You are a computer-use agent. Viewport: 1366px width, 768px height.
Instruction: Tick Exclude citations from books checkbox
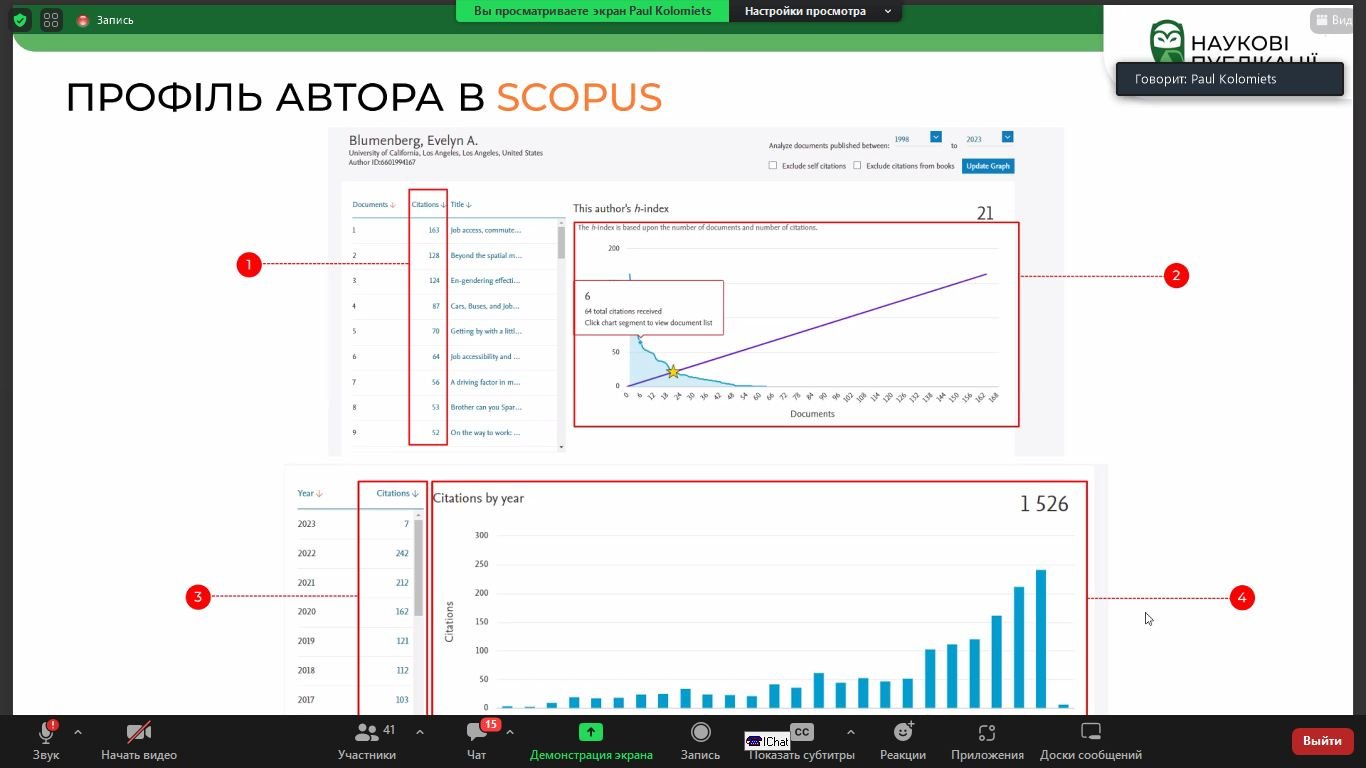coord(858,166)
